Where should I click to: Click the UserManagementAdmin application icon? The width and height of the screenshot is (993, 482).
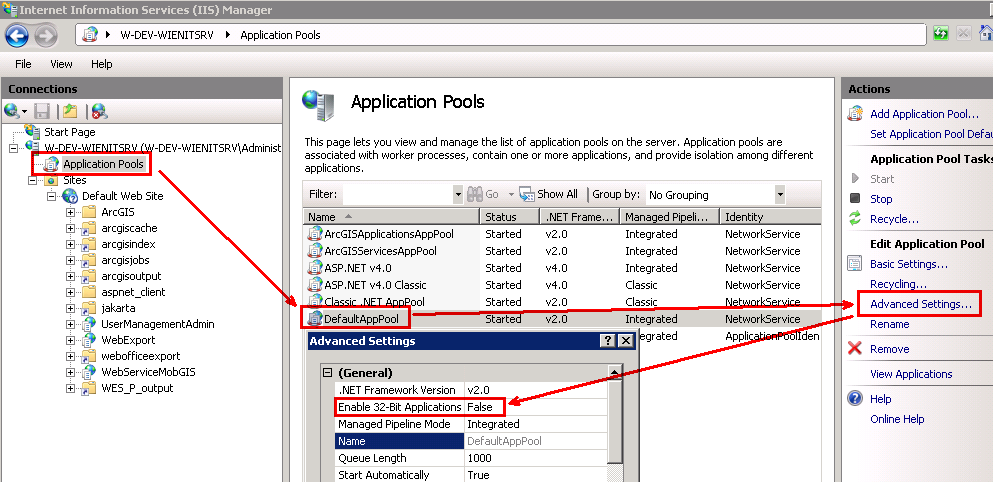[89, 324]
